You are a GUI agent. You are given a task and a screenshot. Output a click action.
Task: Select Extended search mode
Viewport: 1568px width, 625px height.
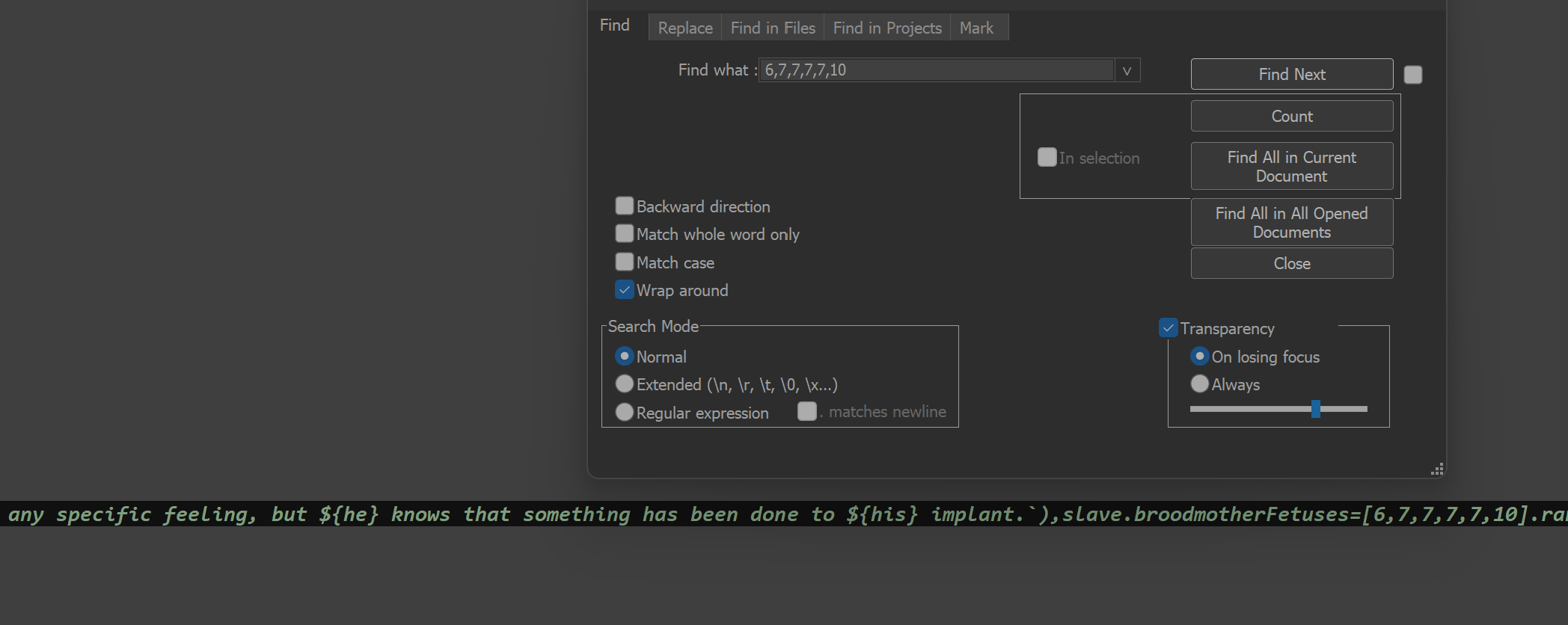(x=625, y=384)
